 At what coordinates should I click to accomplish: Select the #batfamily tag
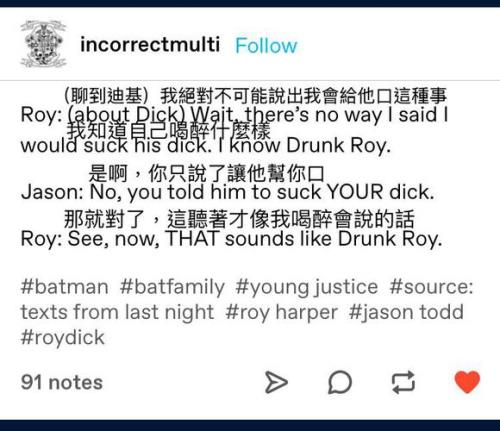[172, 287]
